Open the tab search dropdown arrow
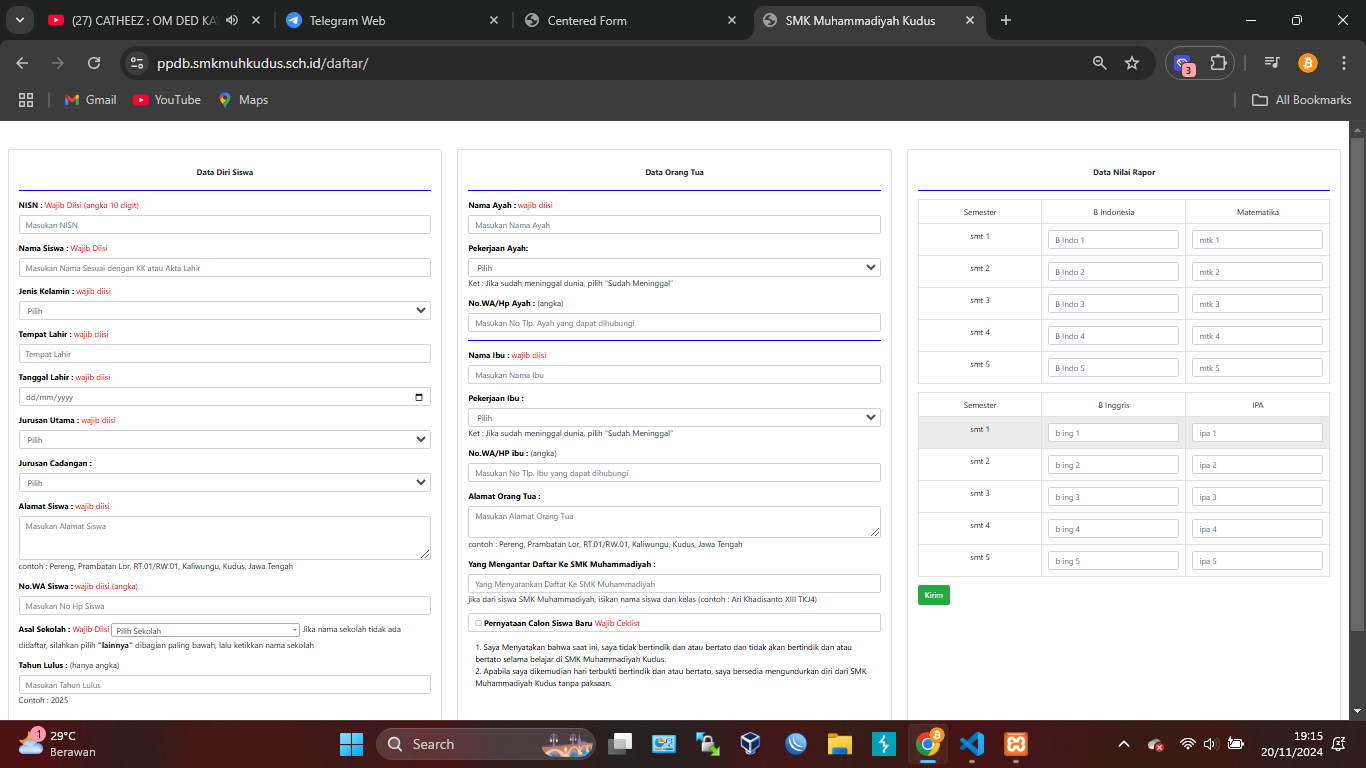Screen dimensions: 1366x768 [20, 20]
